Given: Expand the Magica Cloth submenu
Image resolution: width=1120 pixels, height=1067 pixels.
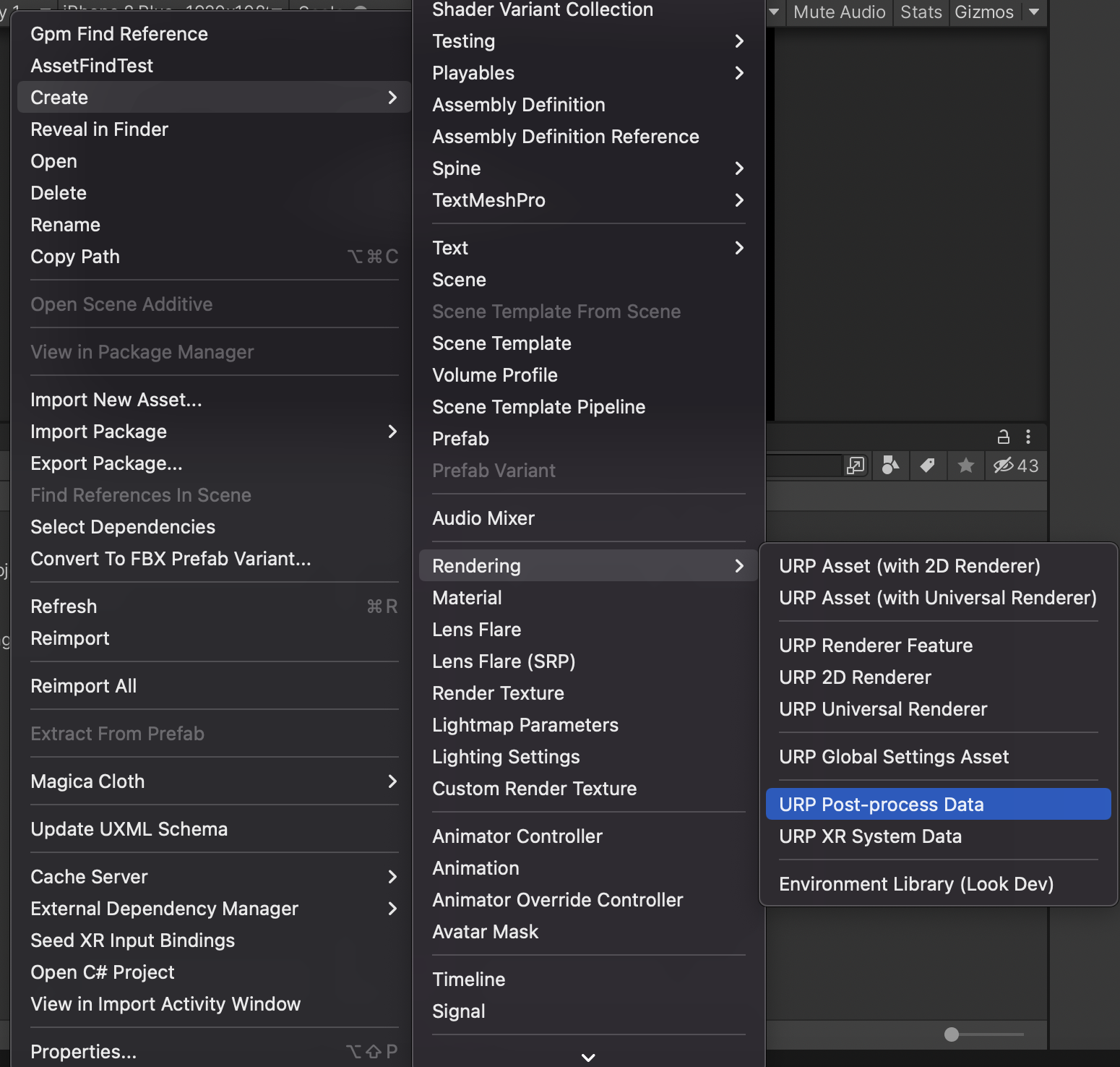Looking at the screenshot, I should click(x=215, y=781).
